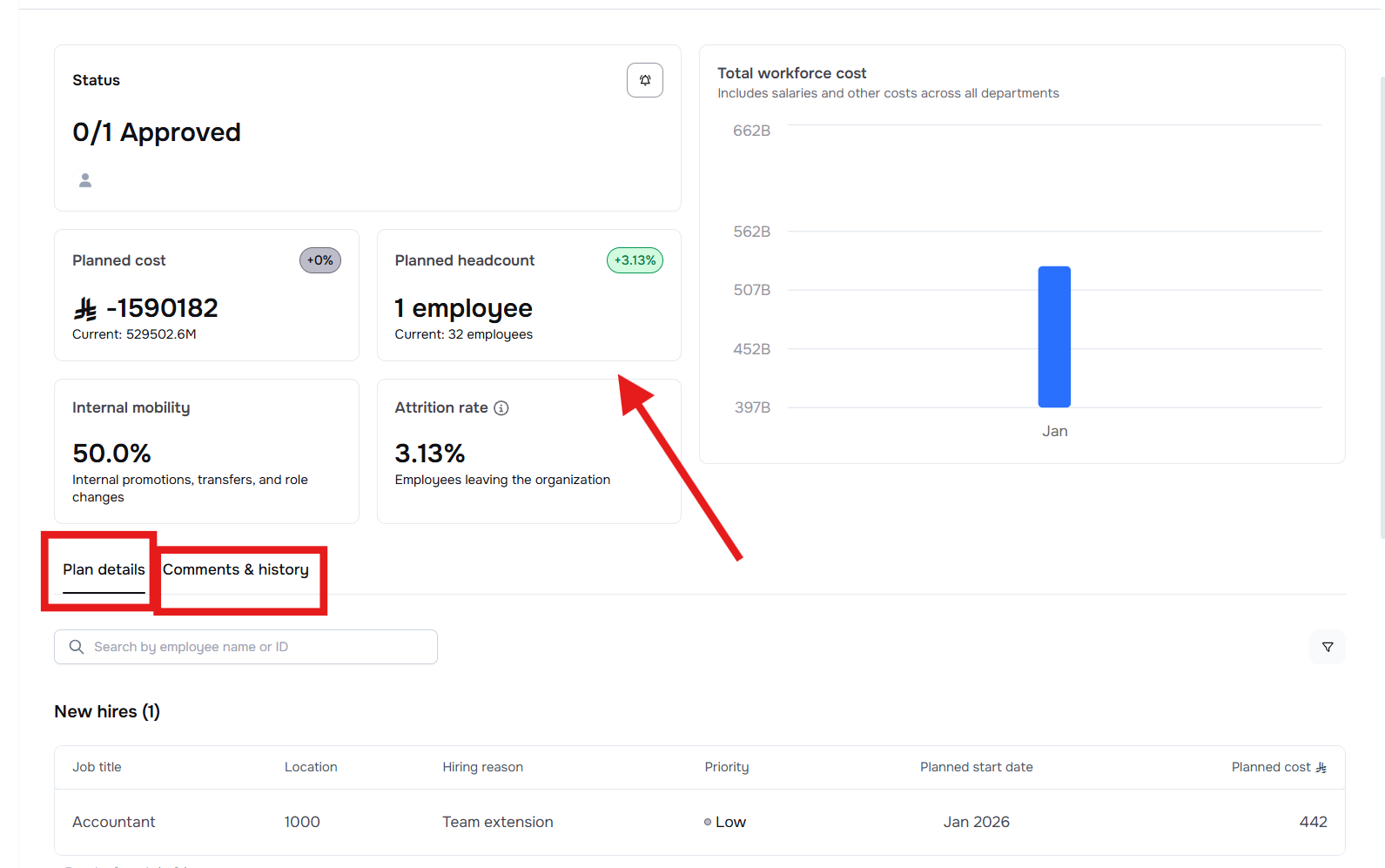Select the blue Jan bar in chart
Image resolution: width=1385 pixels, height=868 pixels.
coord(1054,337)
